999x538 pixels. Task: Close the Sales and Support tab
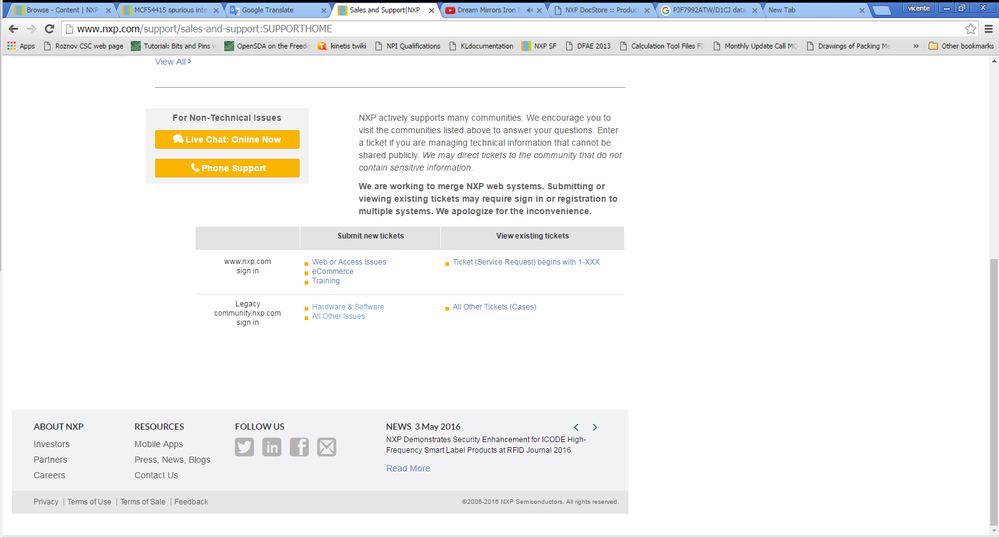[x=431, y=10]
